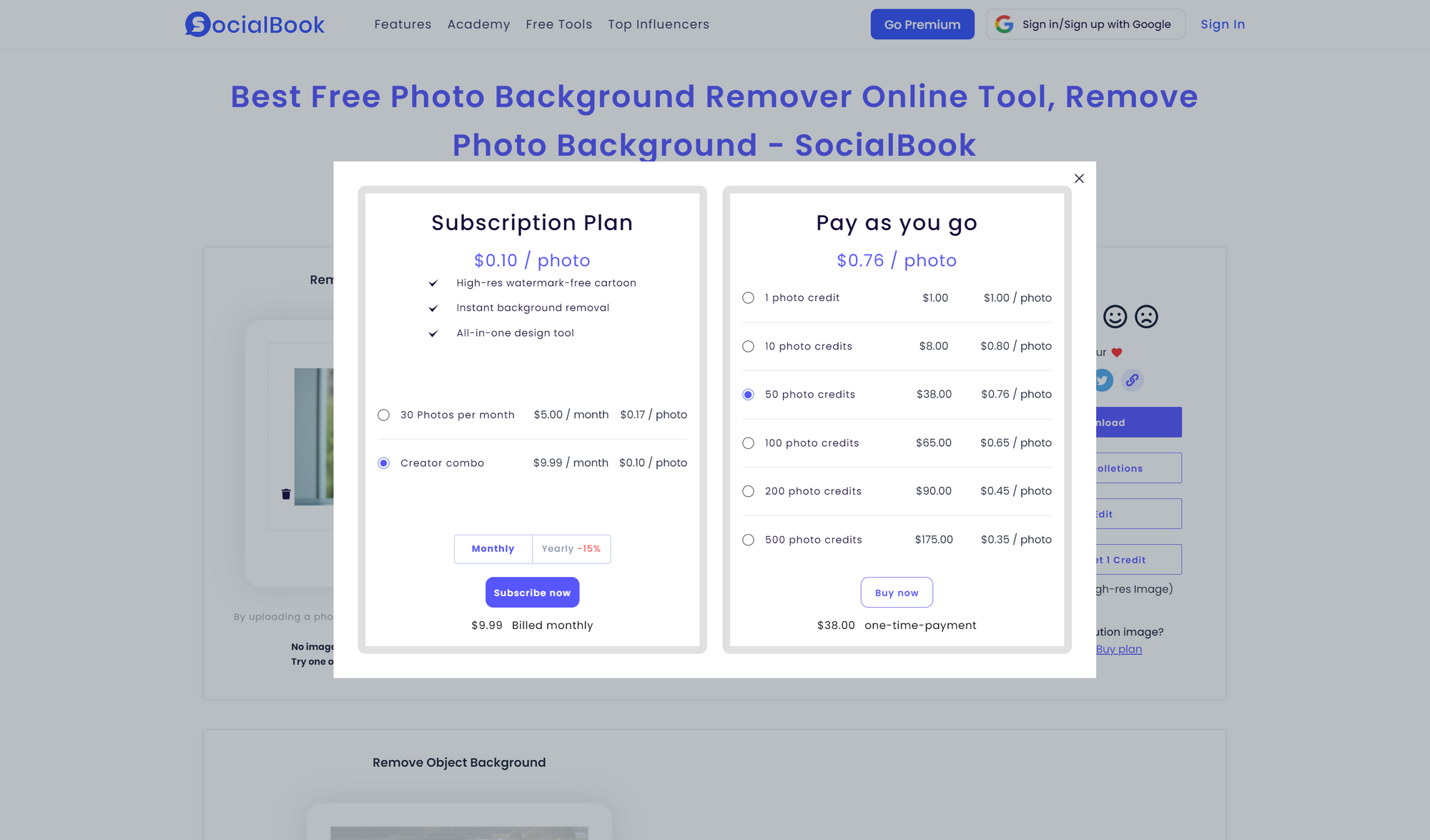1430x840 pixels.
Task: Click the uploaded photo thumbnail
Action: (314, 437)
